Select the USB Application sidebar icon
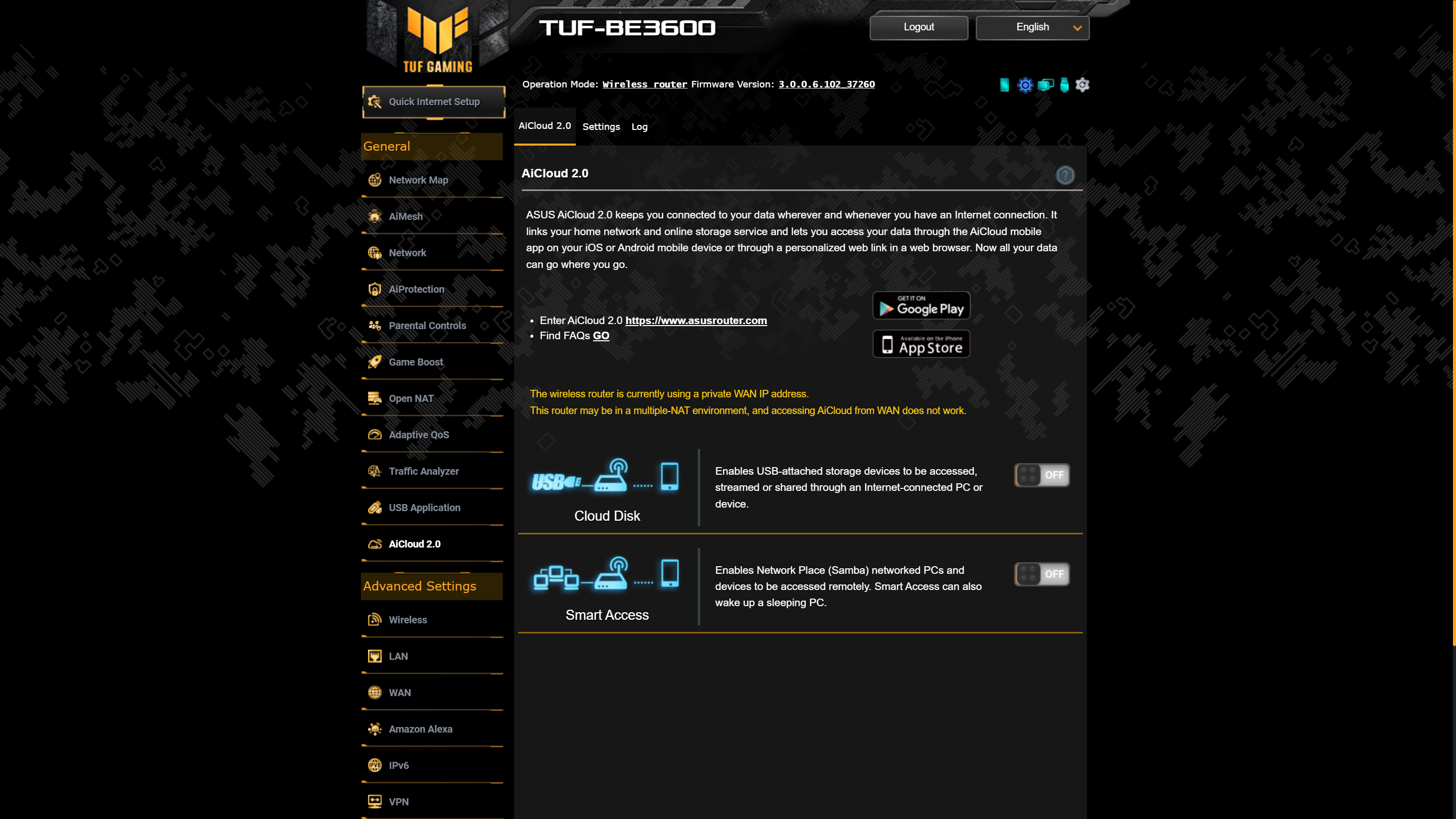 pyautogui.click(x=375, y=507)
